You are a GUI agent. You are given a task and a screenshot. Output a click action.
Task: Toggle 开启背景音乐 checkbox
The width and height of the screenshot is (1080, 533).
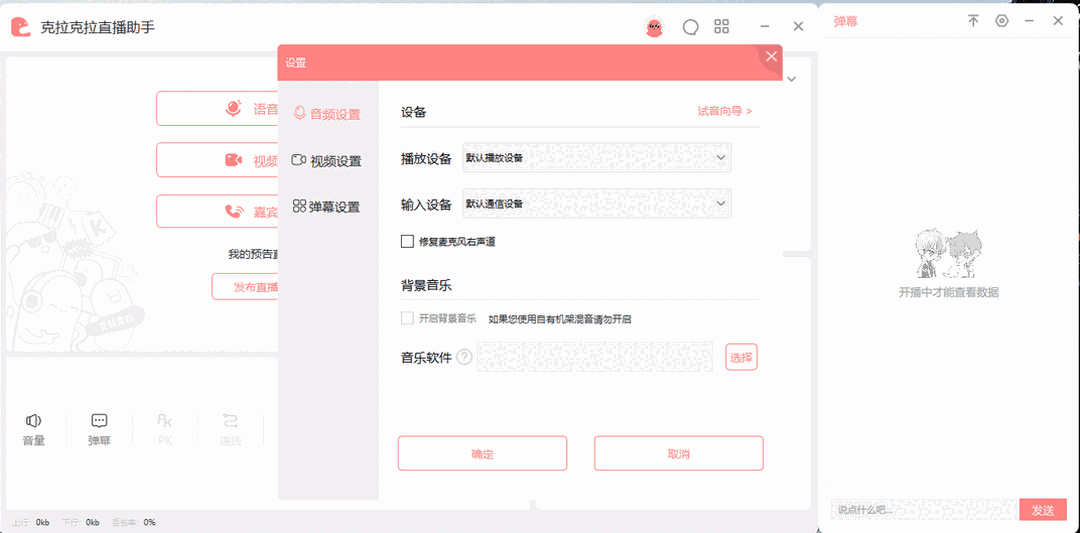tap(406, 319)
